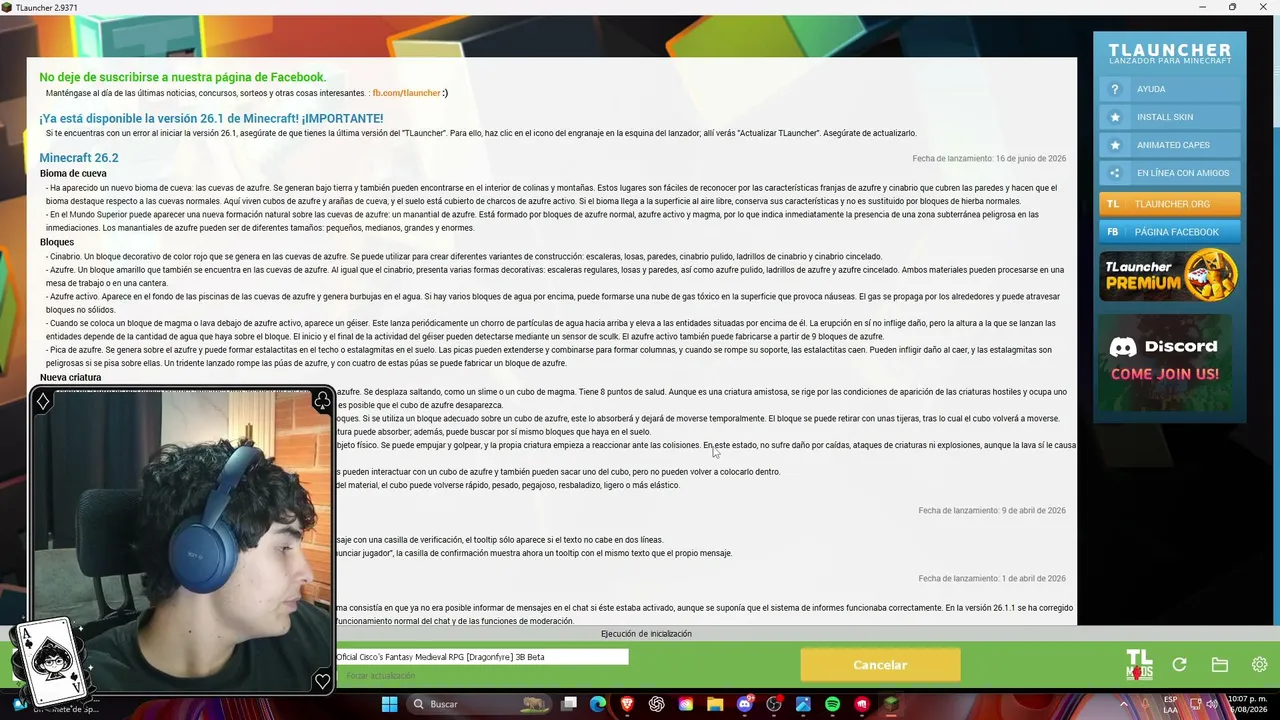Click the Facebook subscription headline
Viewport: 1280px width, 720px height.
pyautogui.click(x=183, y=77)
